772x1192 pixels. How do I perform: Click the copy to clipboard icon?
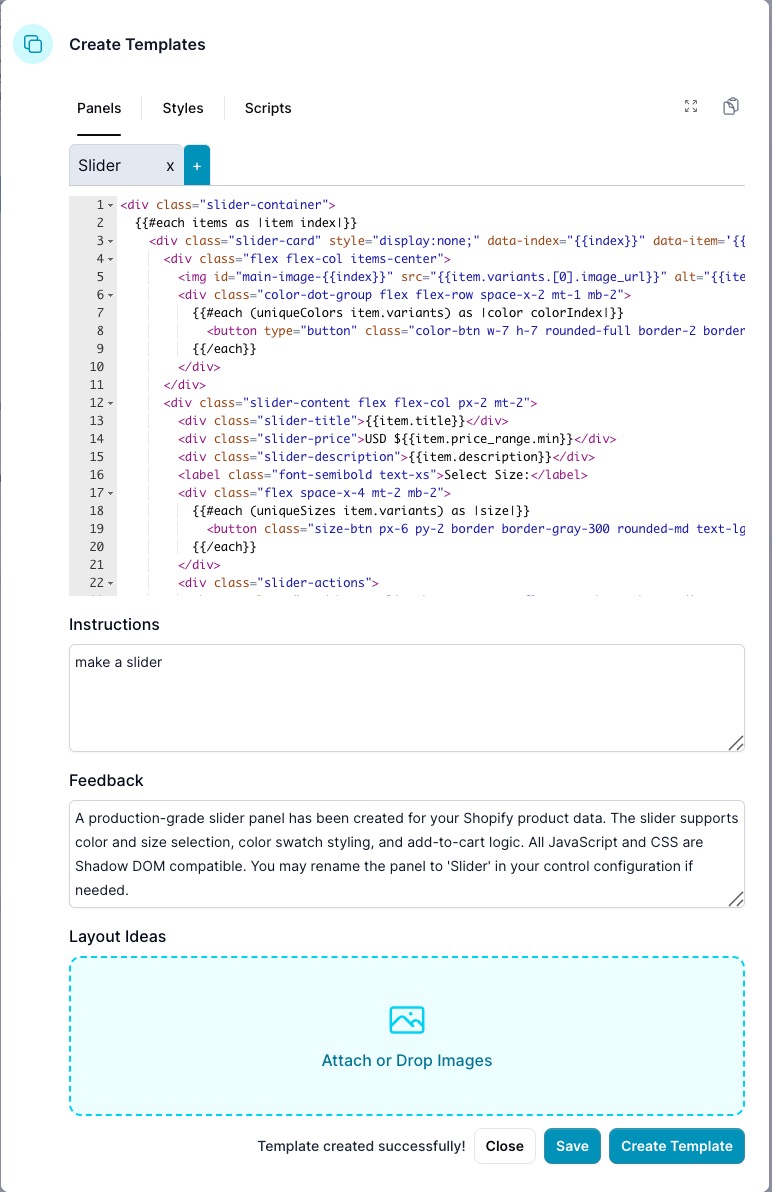tap(731, 107)
